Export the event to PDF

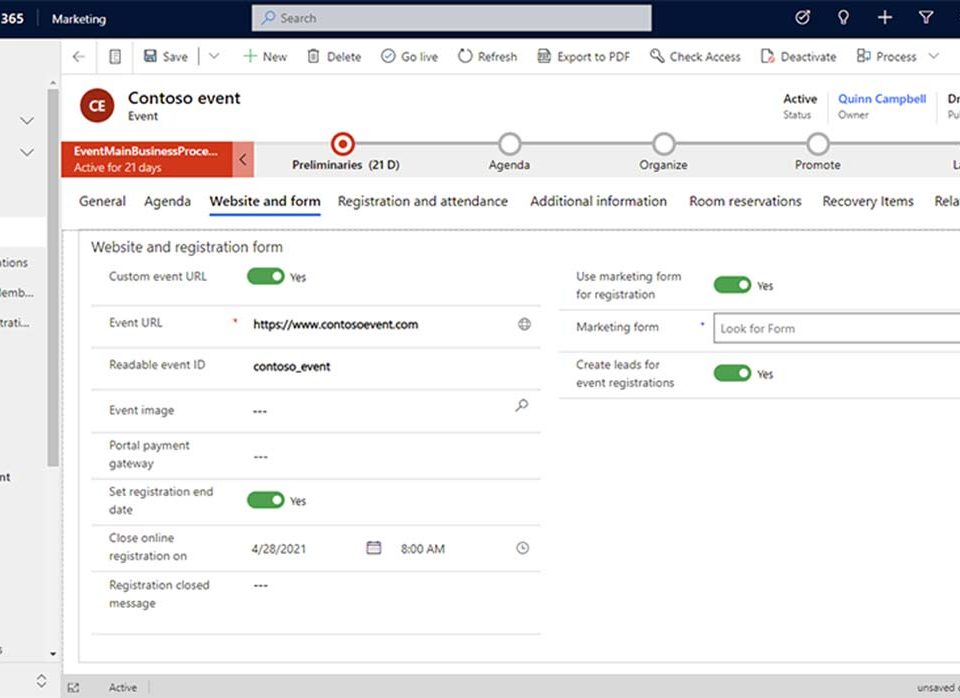click(583, 56)
